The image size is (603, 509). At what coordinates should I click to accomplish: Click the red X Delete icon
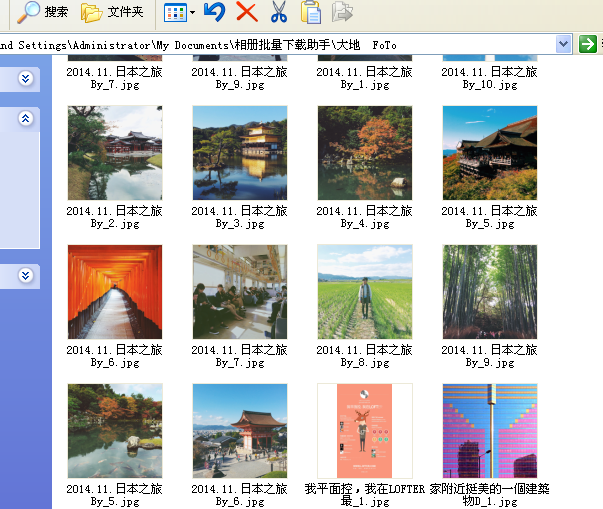(x=246, y=12)
